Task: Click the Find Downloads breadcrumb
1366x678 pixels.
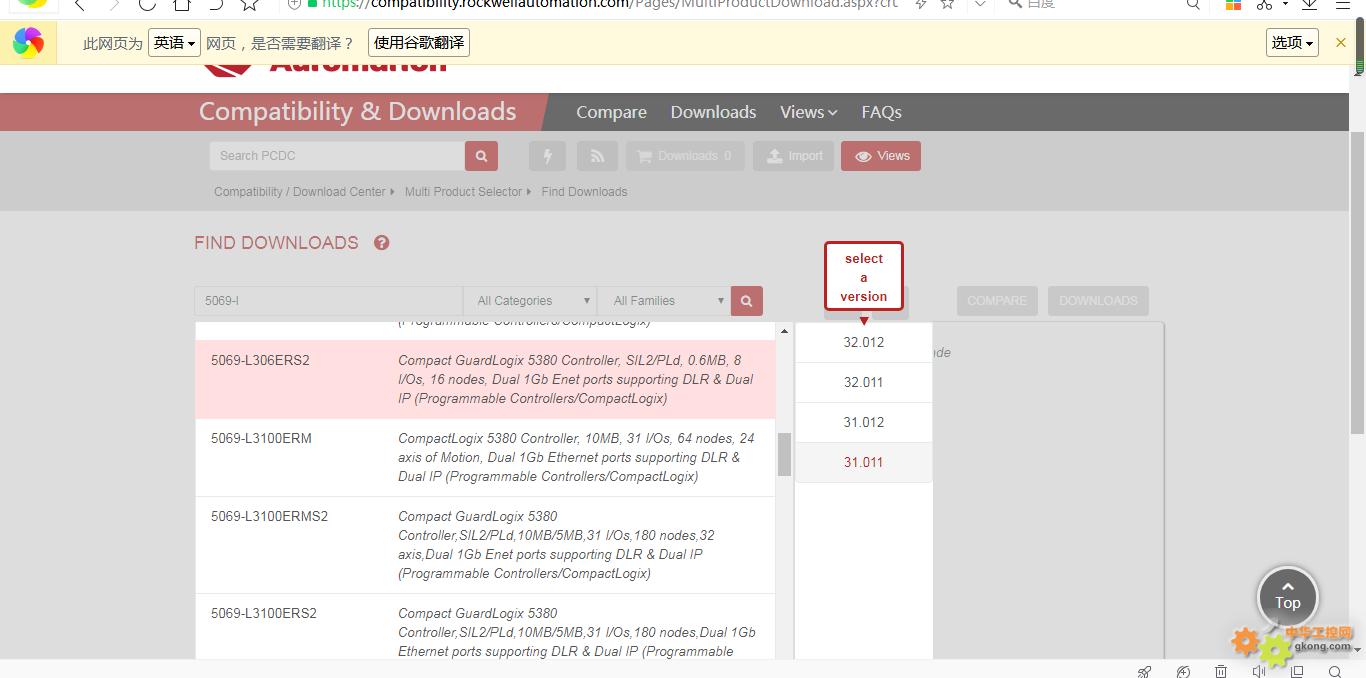Action: pyautogui.click(x=584, y=192)
